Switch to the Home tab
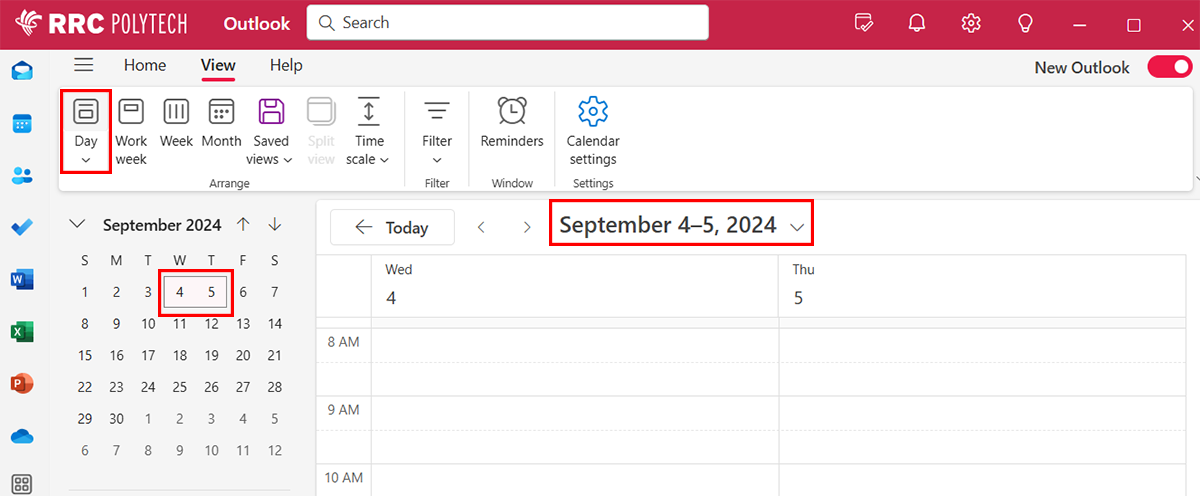This screenshot has height=496, width=1200. 145,65
